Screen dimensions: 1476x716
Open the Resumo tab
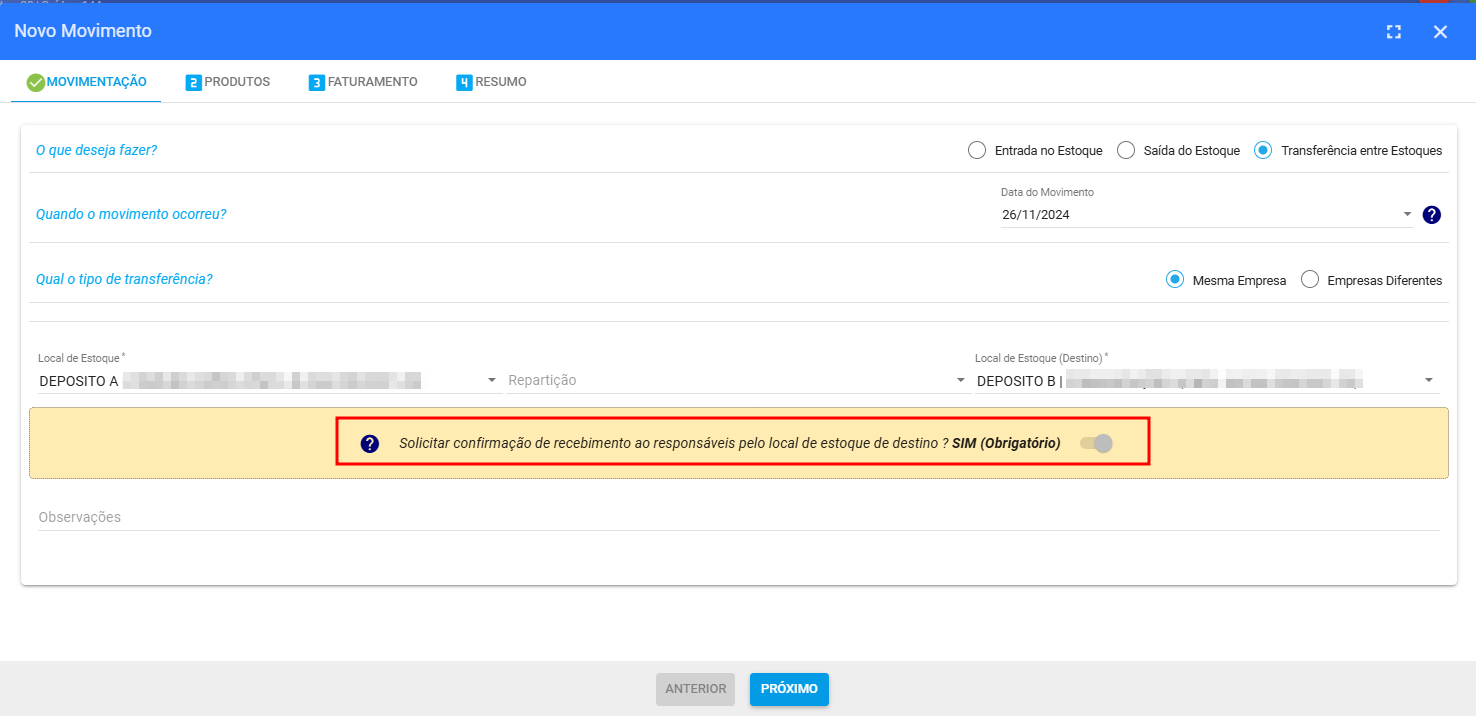491,82
